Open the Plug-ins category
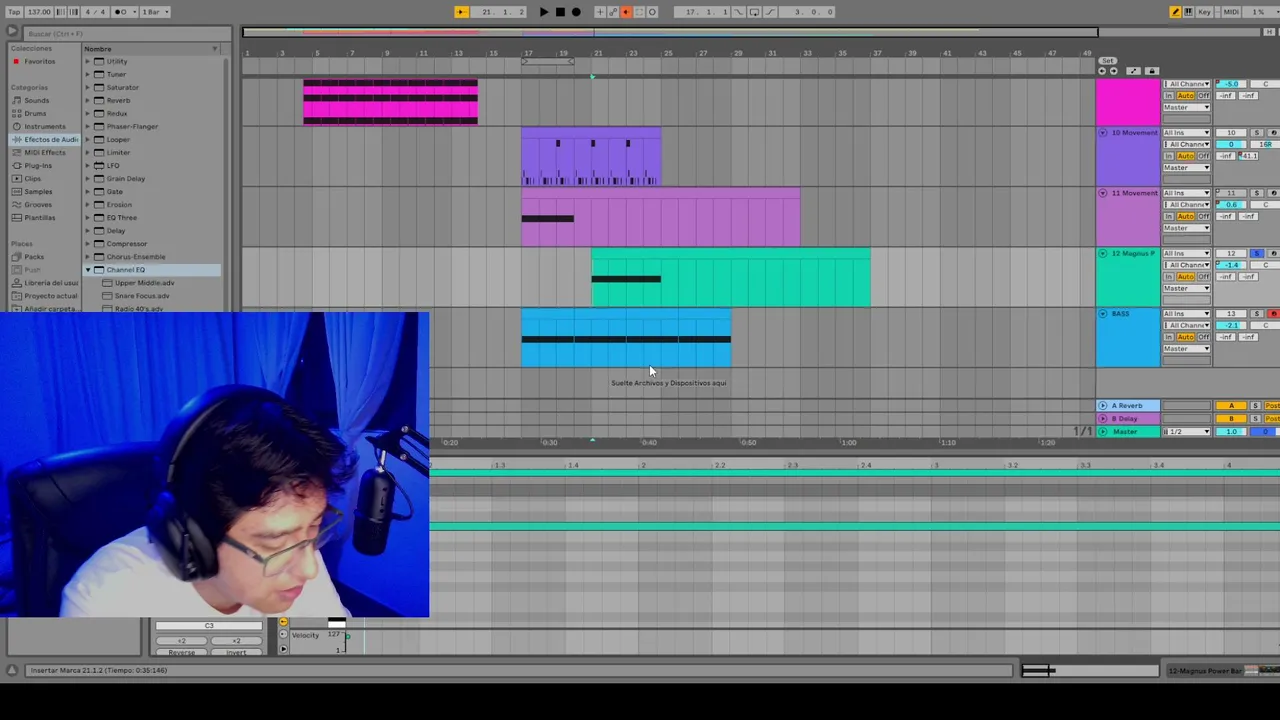The height and width of the screenshot is (720, 1280). pos(38,166)
